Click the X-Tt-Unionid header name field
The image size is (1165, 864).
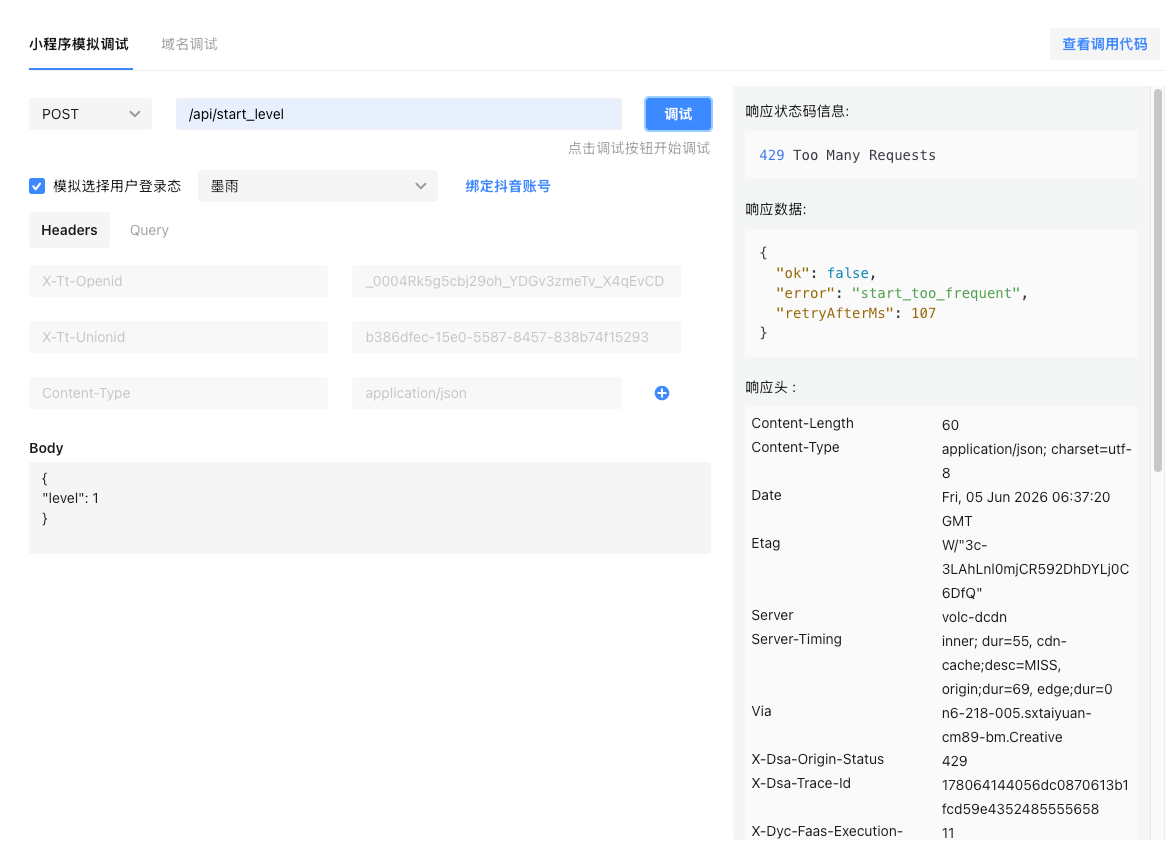coord(178,337)
